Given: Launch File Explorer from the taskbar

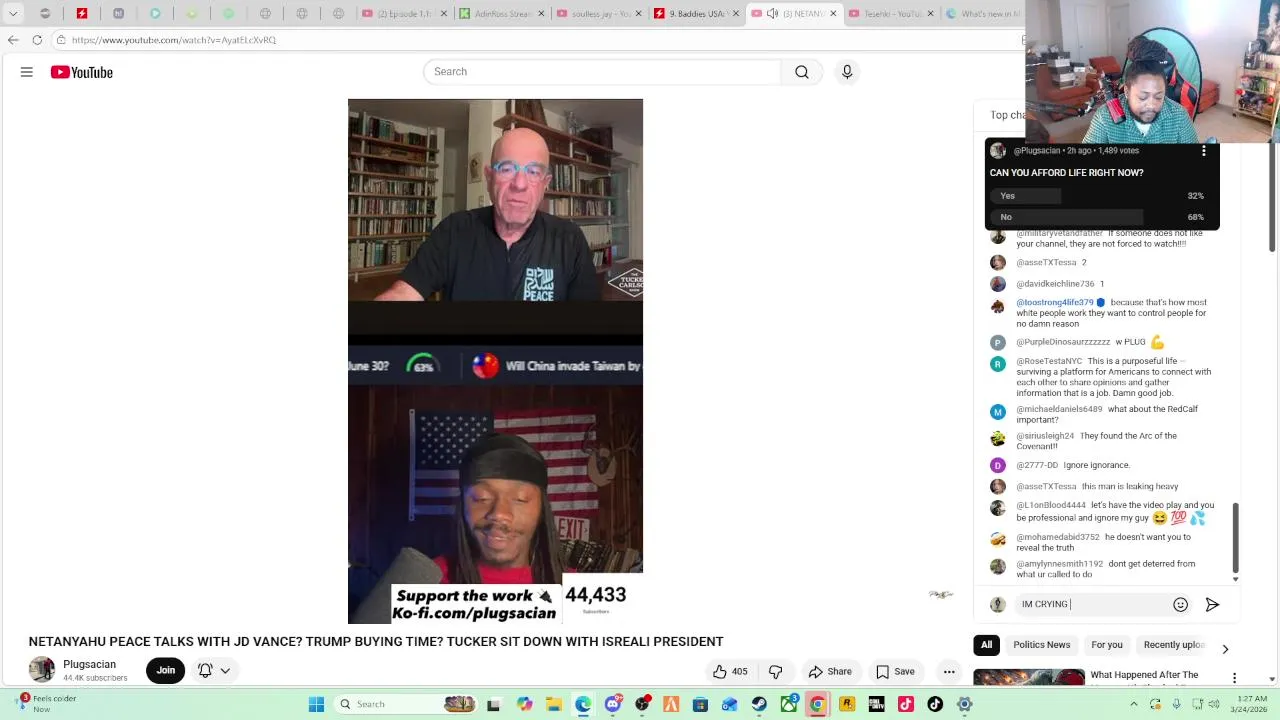Looking at the screenshot, I should click(554, 704).
